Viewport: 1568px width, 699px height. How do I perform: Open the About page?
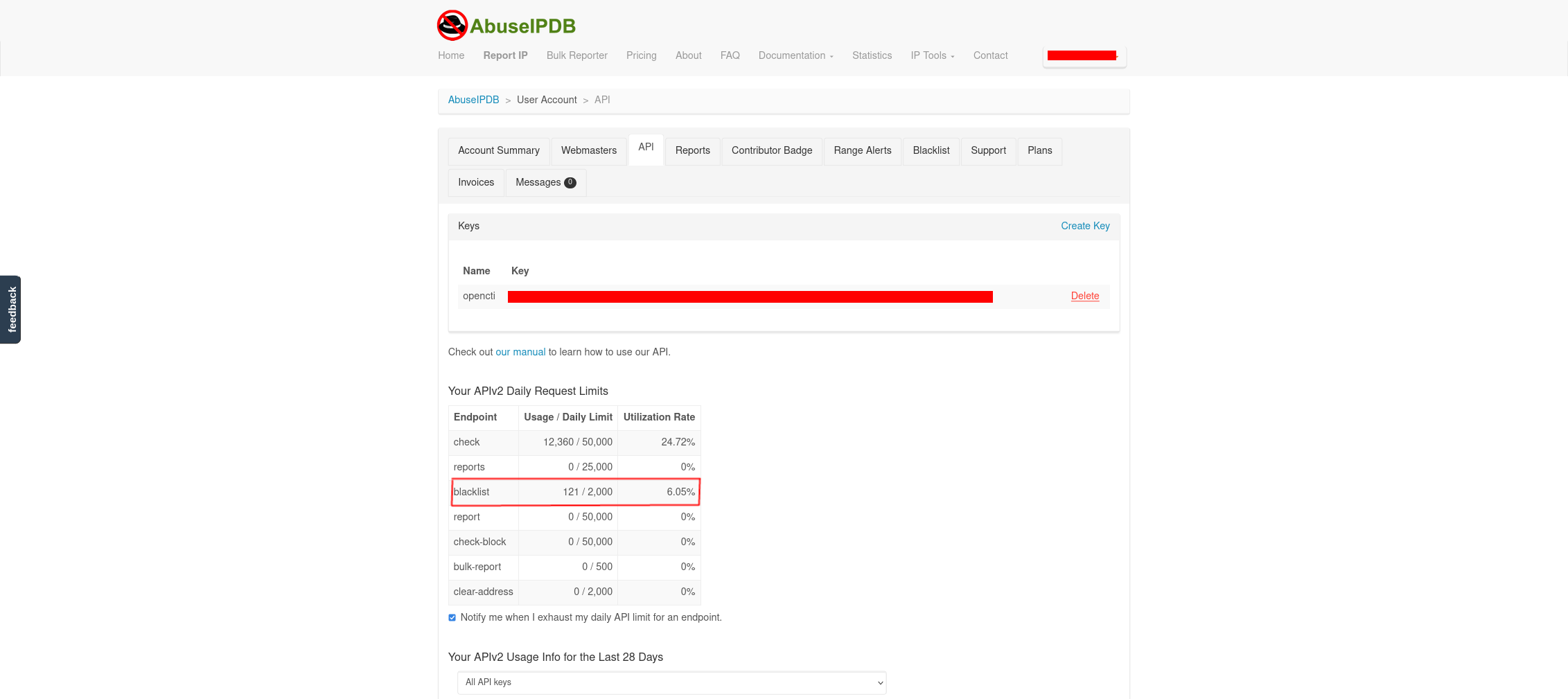point(688,55)
